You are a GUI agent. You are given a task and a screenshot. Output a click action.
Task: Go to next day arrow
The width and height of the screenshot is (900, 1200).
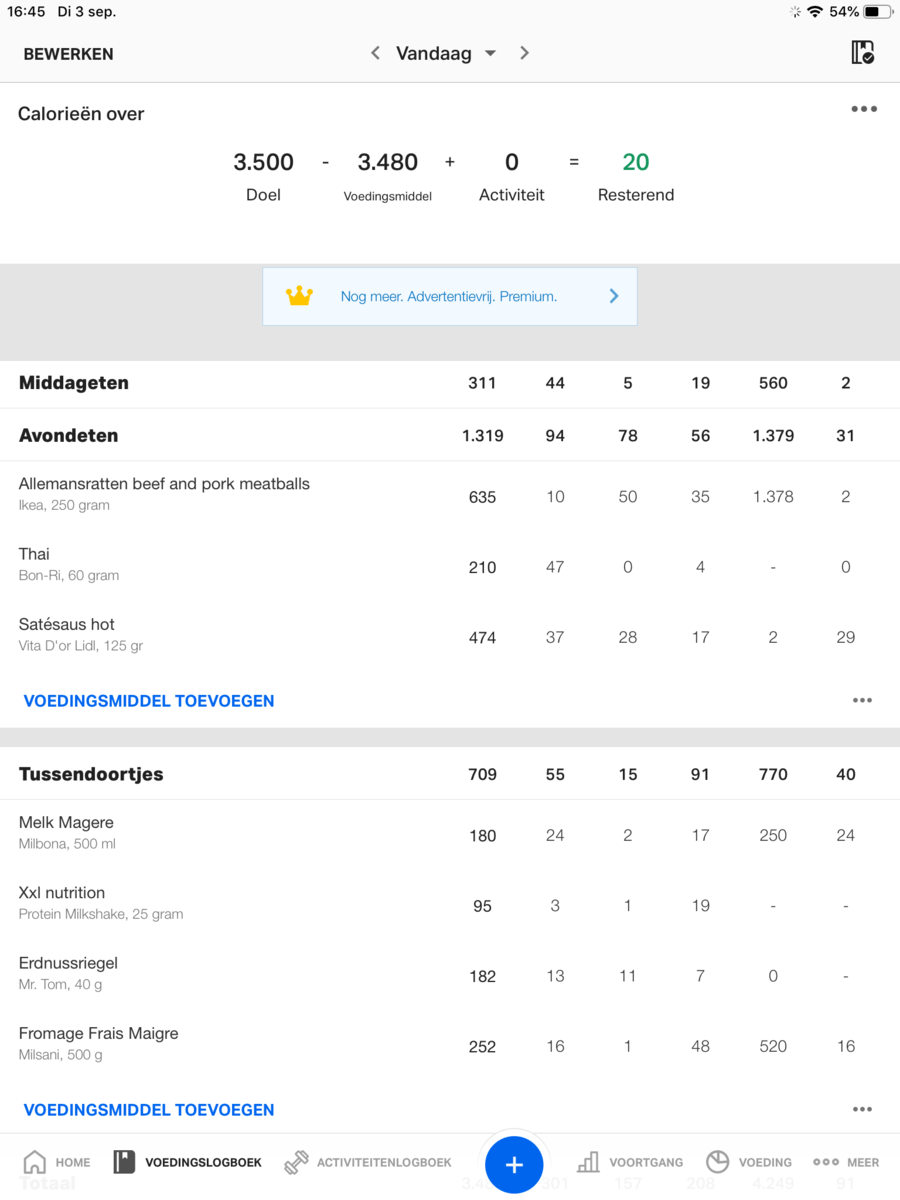coord(524,54)
